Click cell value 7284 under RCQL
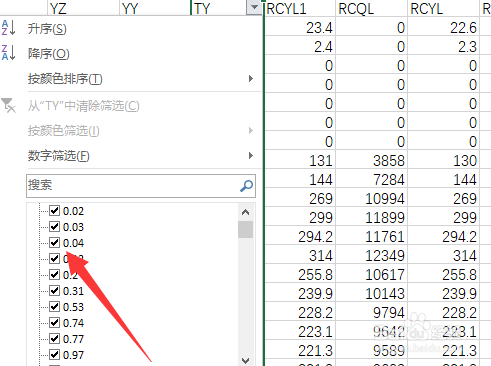 pos(372,179)
